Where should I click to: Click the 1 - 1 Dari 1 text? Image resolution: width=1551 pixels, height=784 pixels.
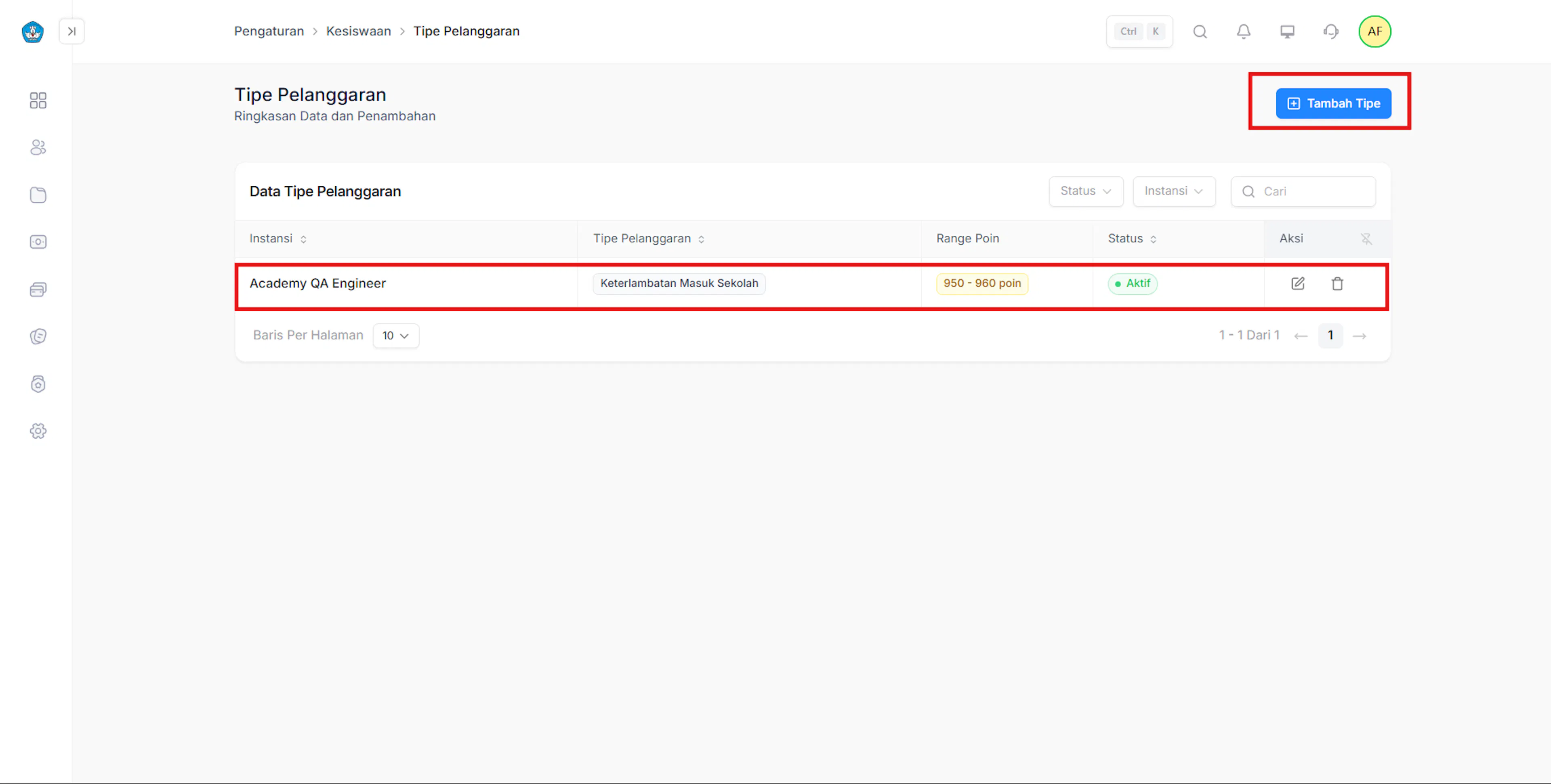1249,335
